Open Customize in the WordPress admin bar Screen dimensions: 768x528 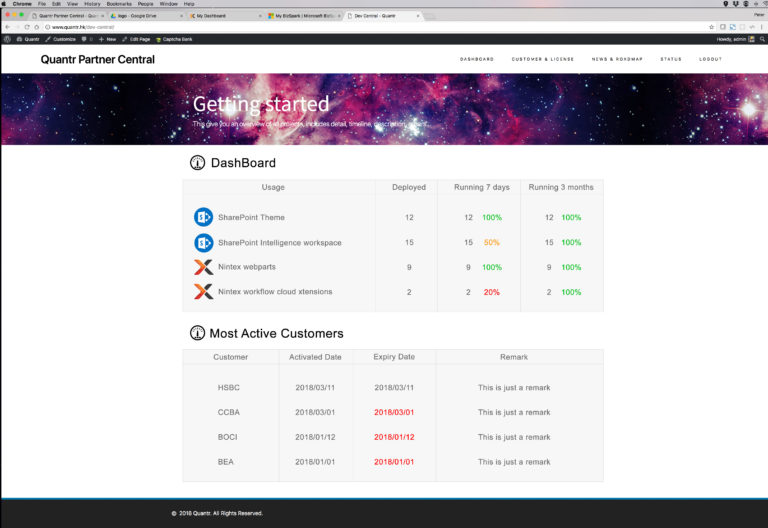pyautogui.click(x=61, y=39)
